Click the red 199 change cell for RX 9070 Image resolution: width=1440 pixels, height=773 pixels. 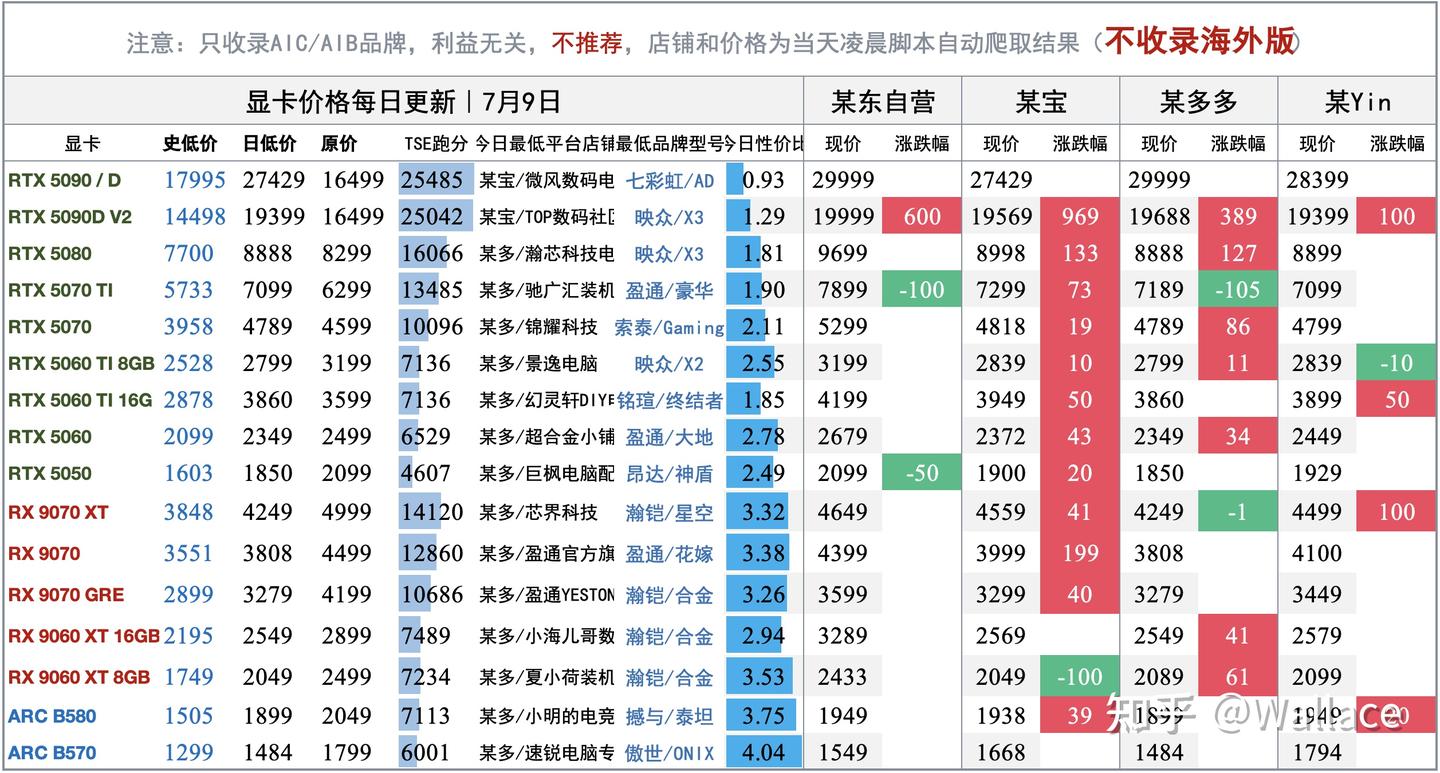[x=1080, y=554]
